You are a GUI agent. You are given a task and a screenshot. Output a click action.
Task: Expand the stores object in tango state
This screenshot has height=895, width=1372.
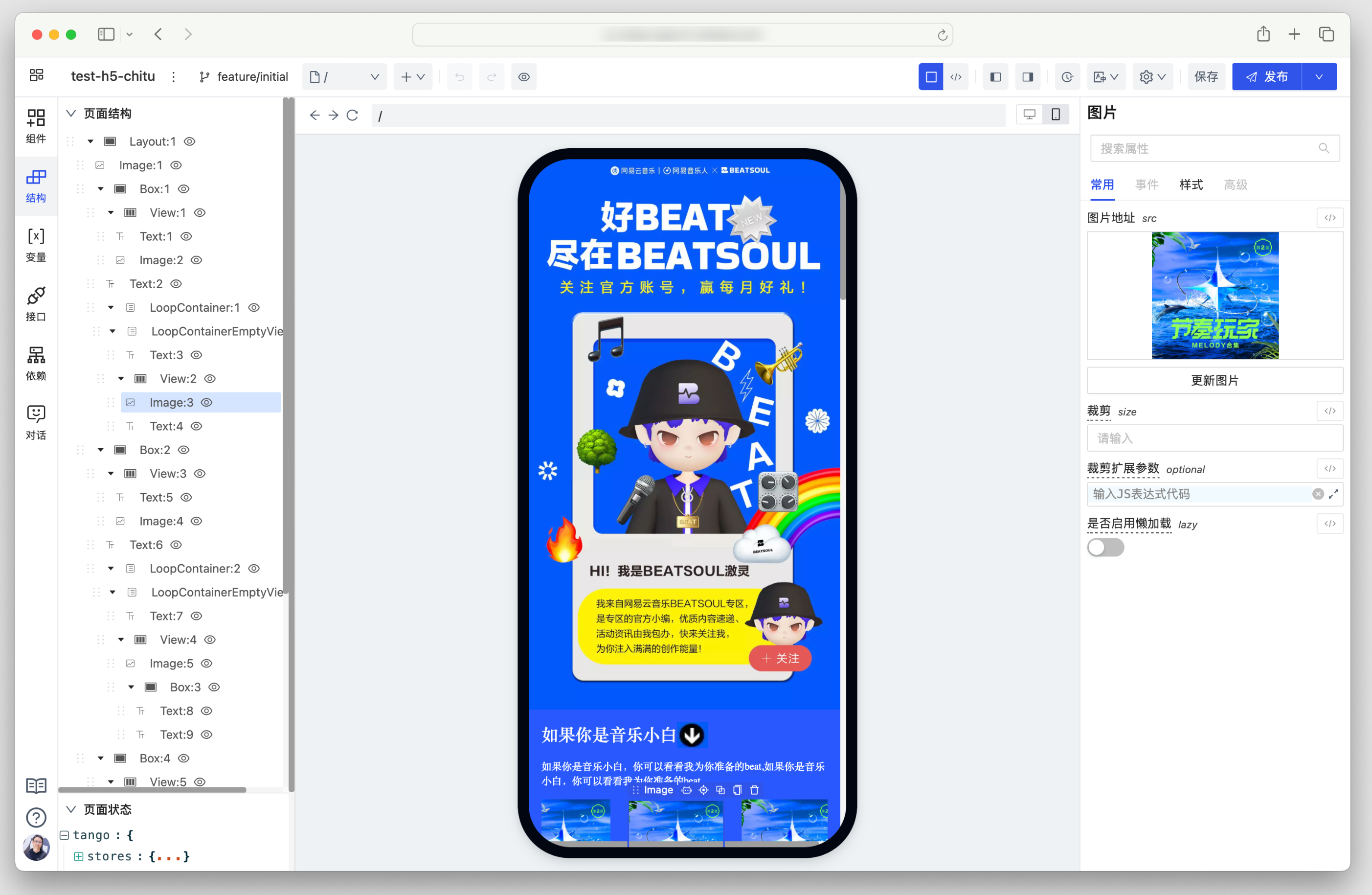coord(78,856)
